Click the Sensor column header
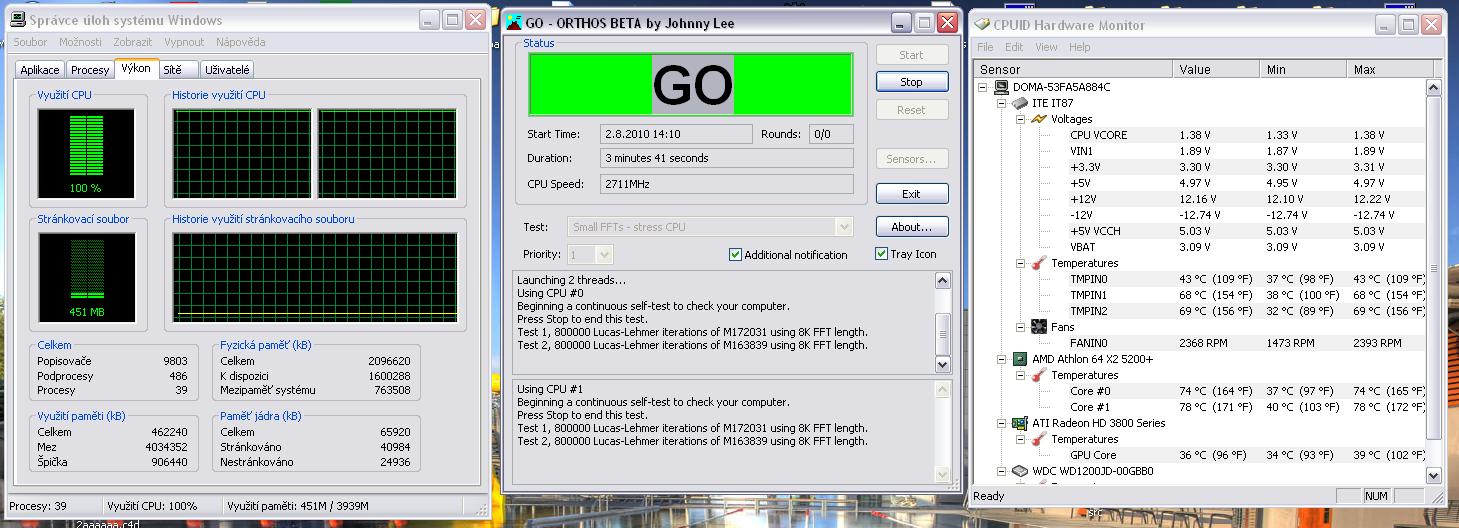1459x528 pixels. (1073, 69)
